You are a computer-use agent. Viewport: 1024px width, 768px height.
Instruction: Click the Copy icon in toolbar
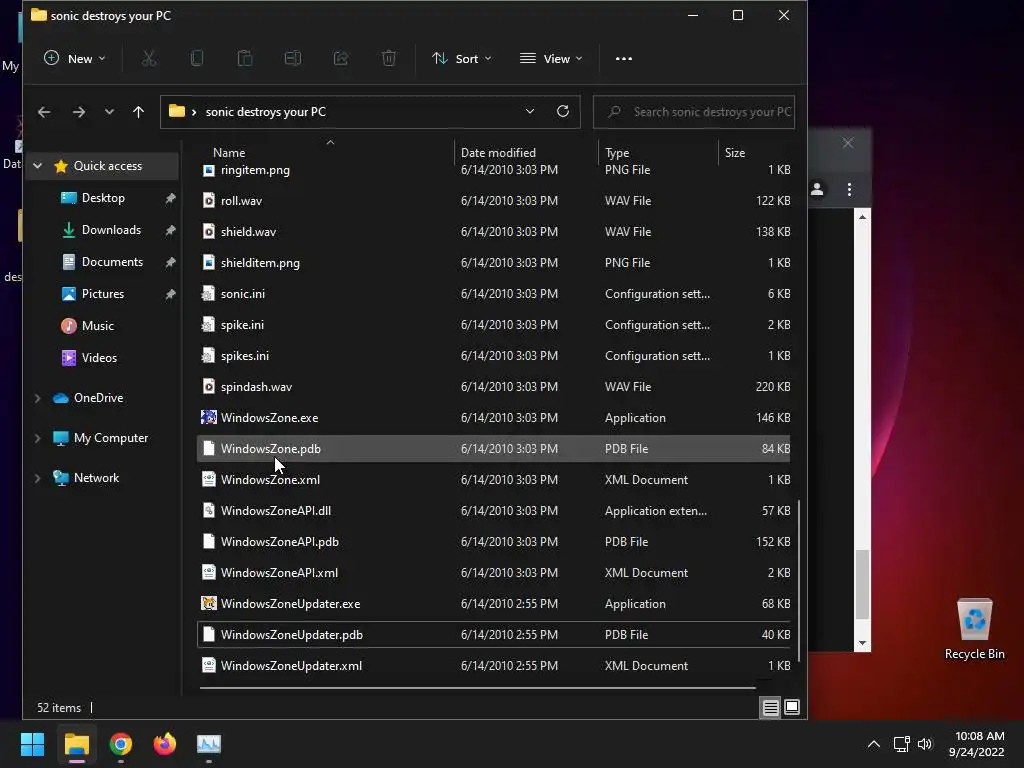(197, 59)
